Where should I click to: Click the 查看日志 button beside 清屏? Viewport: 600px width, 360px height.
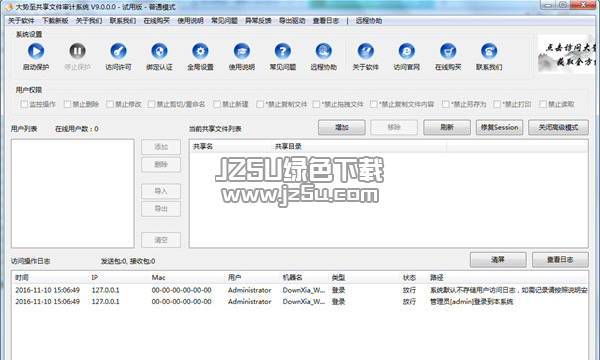click(560, 260)
